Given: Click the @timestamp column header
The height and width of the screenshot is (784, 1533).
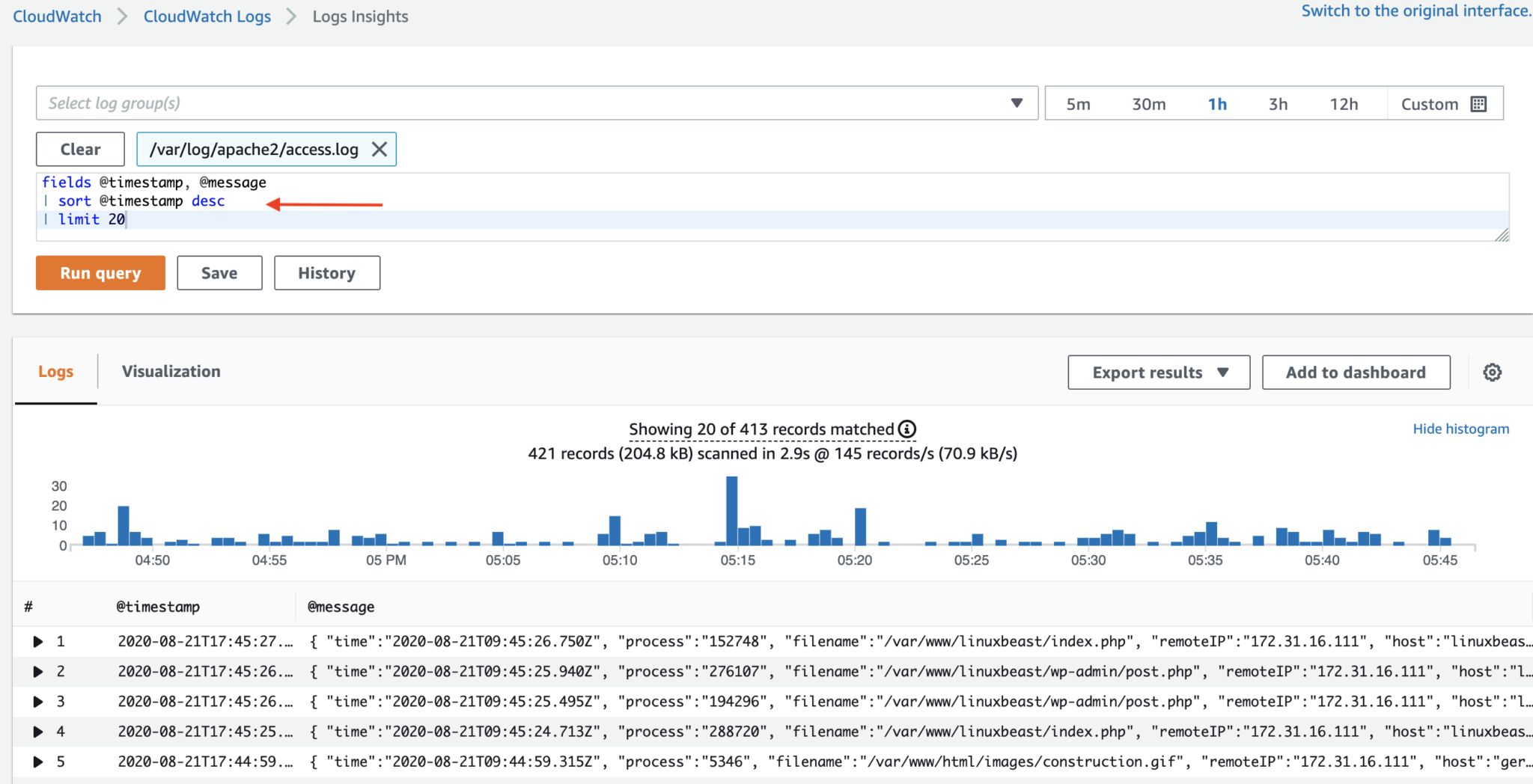Looking at the screenshot, I should [x=158, y=607].
